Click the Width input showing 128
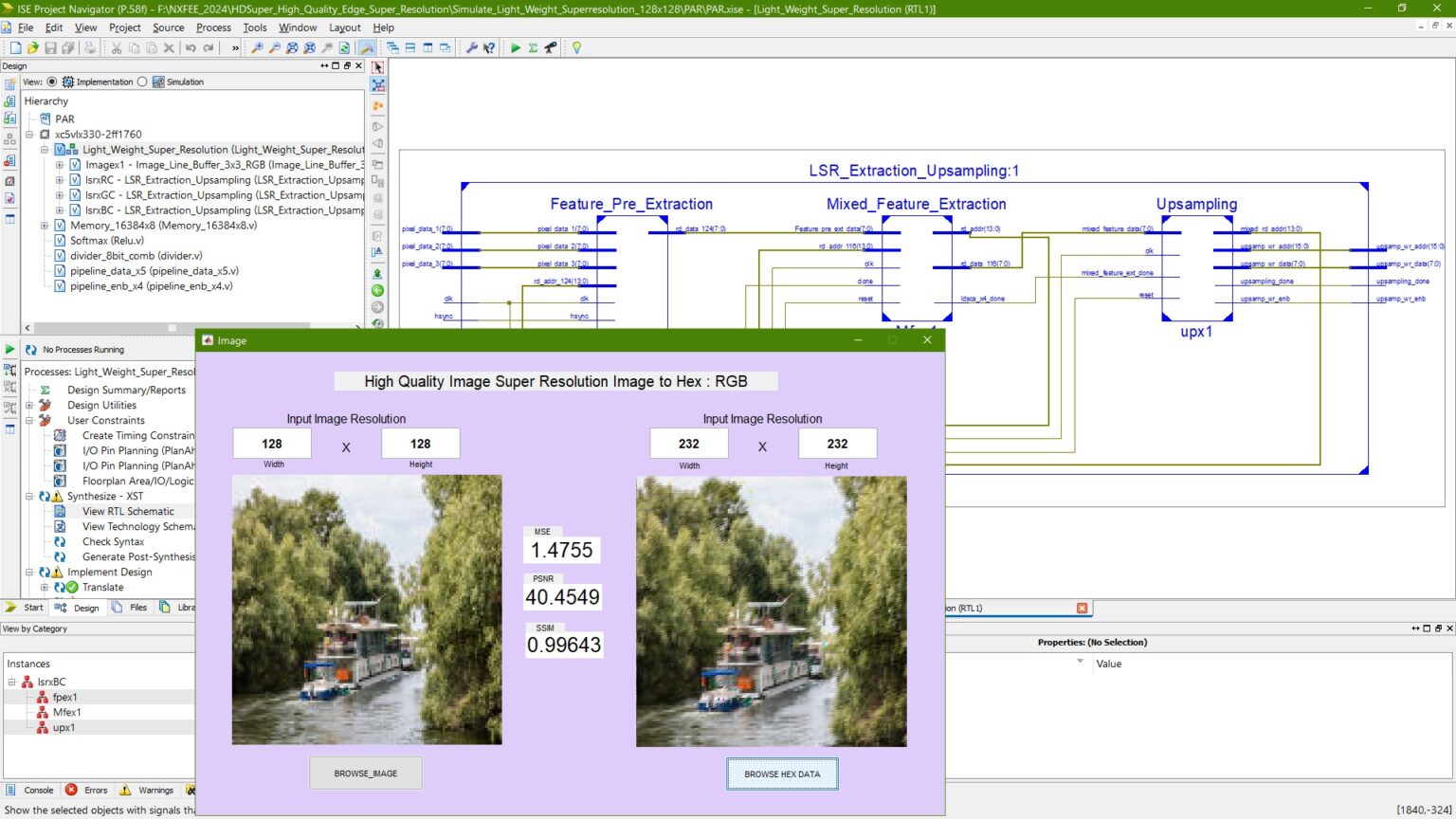The width and height of the screenshot is (1456, 819). click(x=271, y=443)
